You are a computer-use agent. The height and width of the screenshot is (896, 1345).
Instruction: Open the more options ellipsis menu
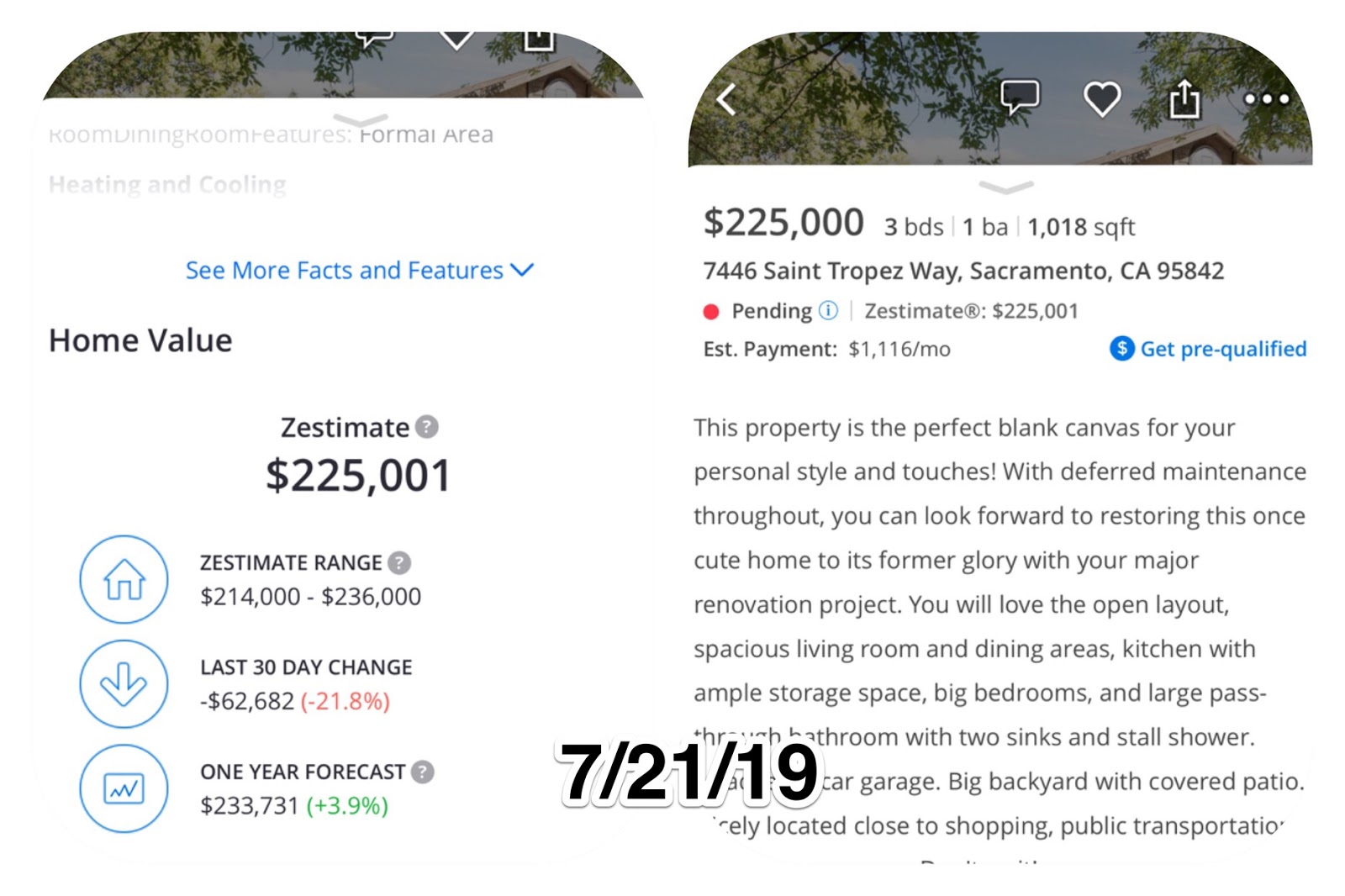point(1265,99)
